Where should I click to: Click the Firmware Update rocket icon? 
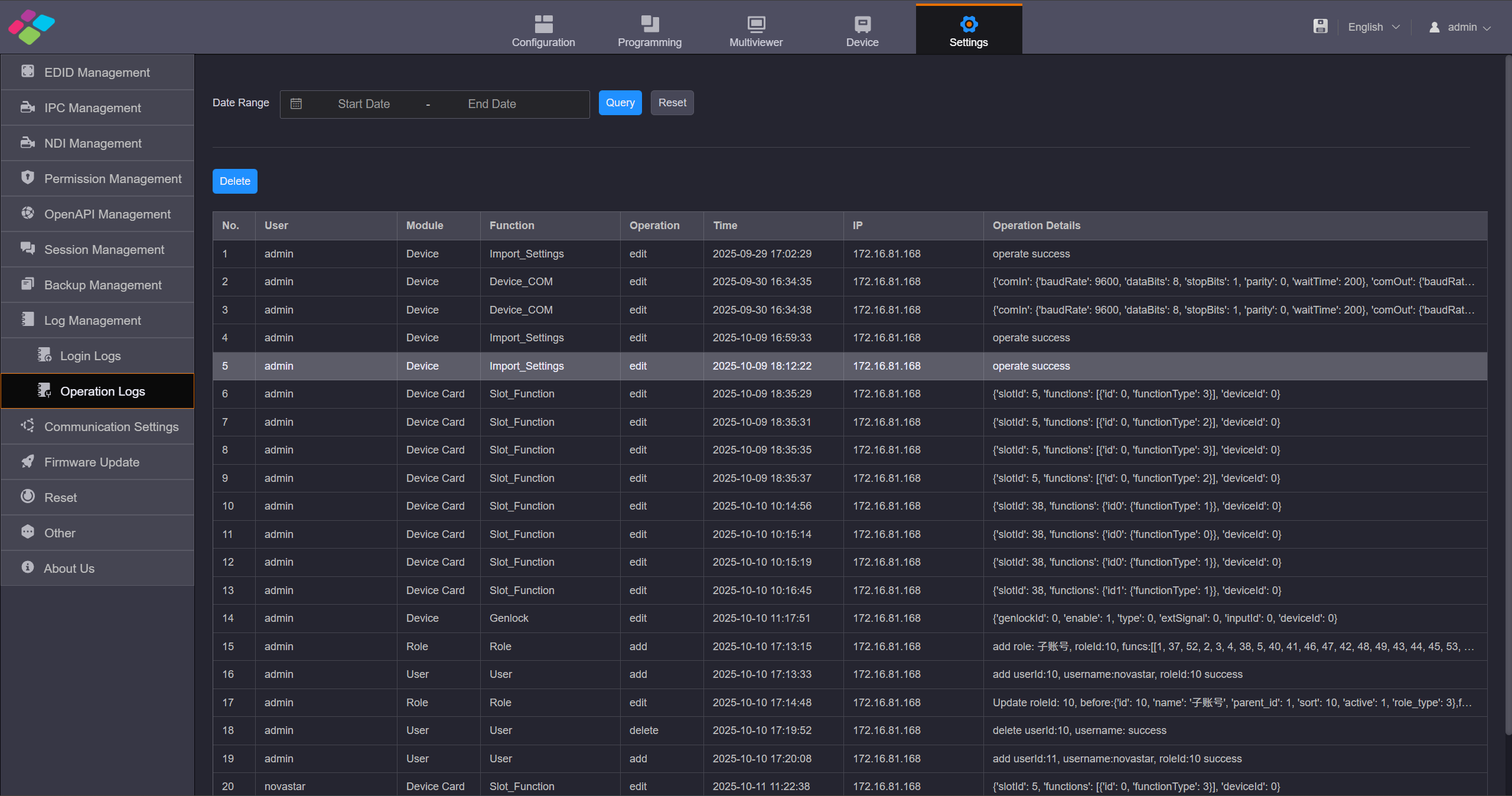tap(28, 461)
